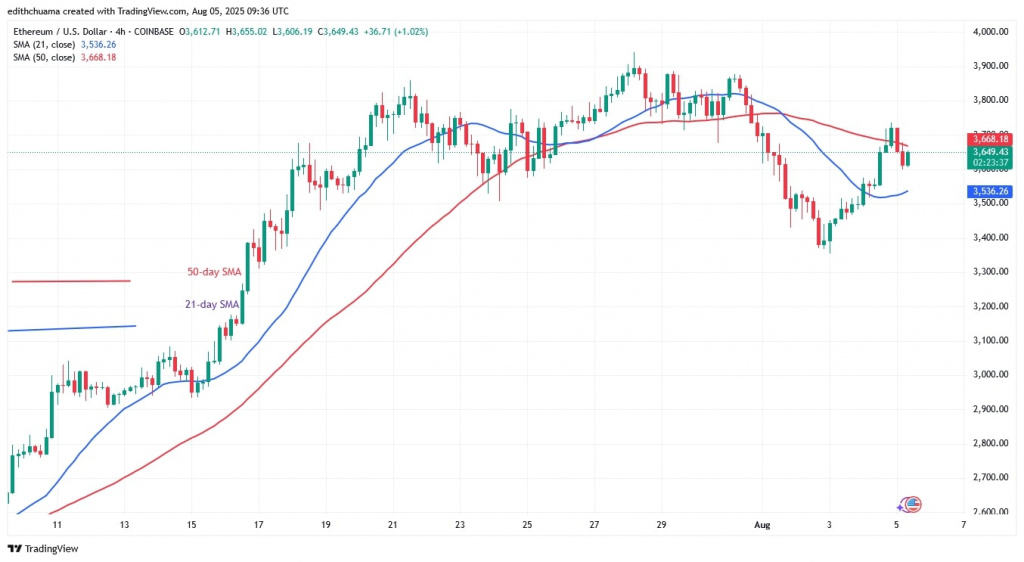Image resolution: width=1024 pixels, height=562 pixels.
Task: Click the green 3,649.43 current price label
Action: coord(990,151)
